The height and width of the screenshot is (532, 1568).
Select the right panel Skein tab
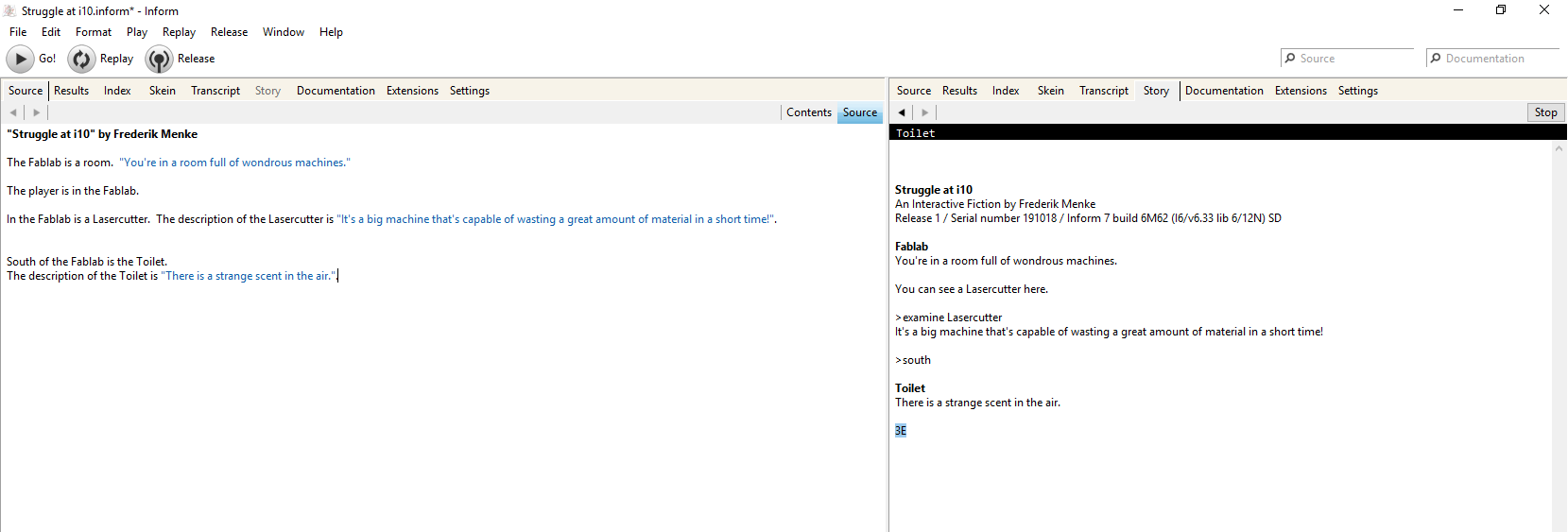tap(1051, 91)
